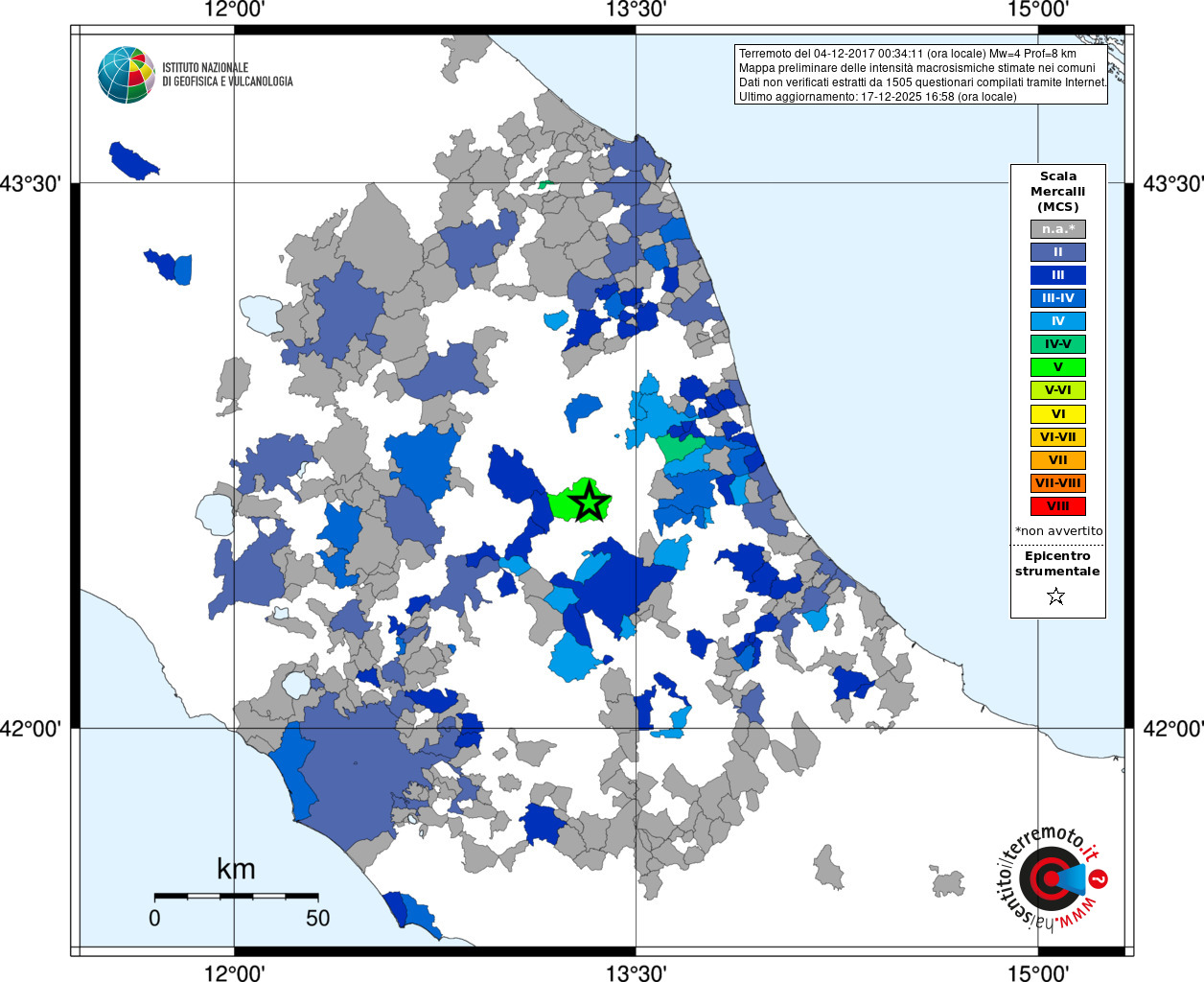Click the 'Scala Mercalli (MCS)' legend title
The width and height of the screenshot is (1204, 982).
click(1058, 191)
